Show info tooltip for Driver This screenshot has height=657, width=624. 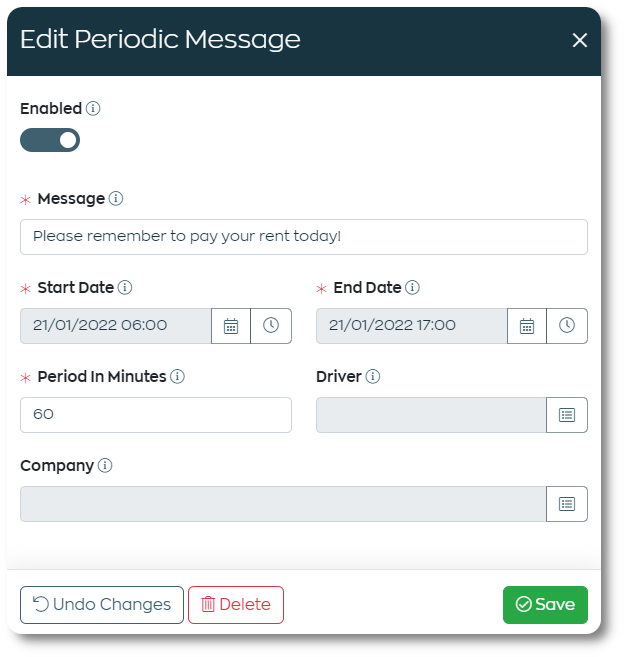point(373,376)
